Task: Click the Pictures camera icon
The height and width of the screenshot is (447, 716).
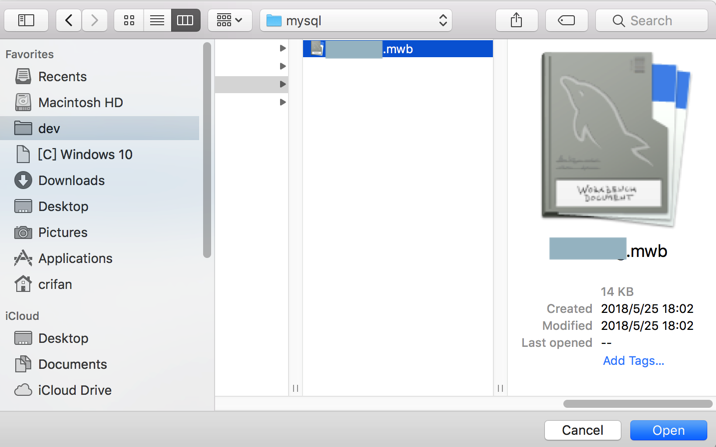Action: pyautogui.click(x=23, y=232)
